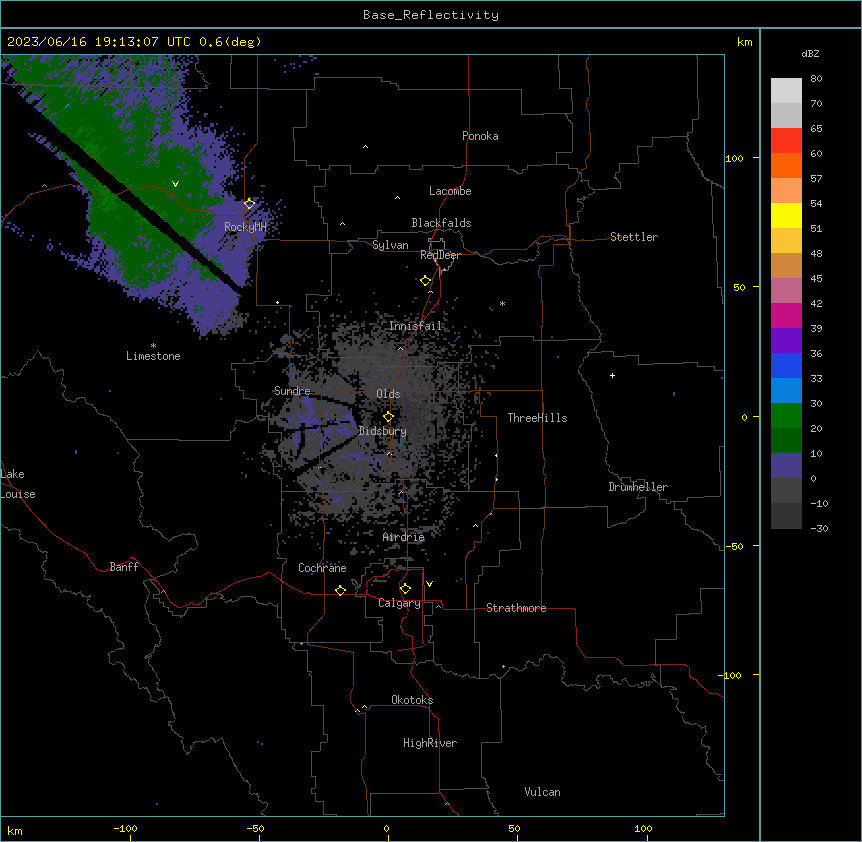Select the Banff label
This screenshot has height=842, width=862.
(x=124, y=567)
